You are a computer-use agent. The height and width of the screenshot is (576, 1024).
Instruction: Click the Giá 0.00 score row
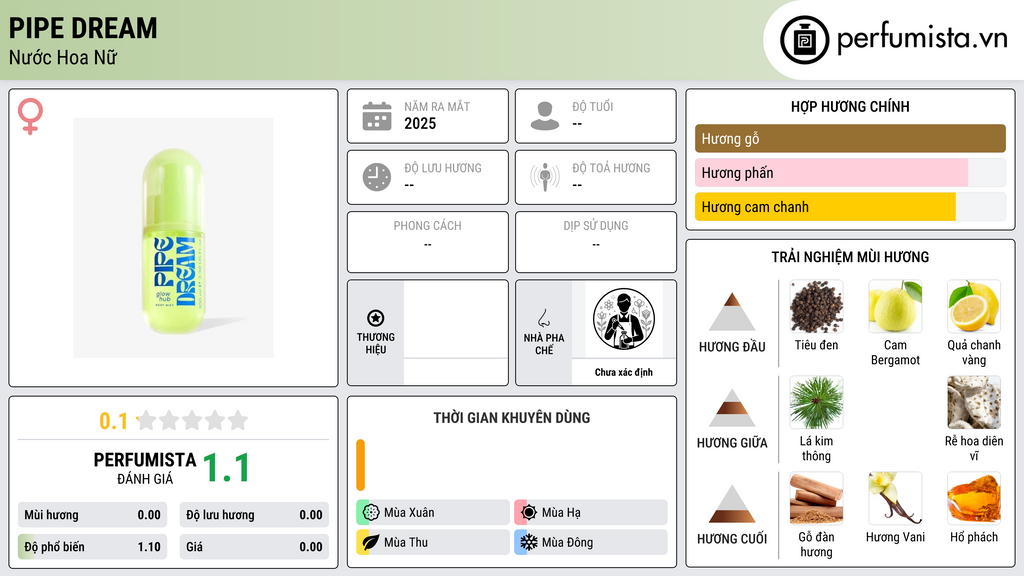[x=254, y=547]
